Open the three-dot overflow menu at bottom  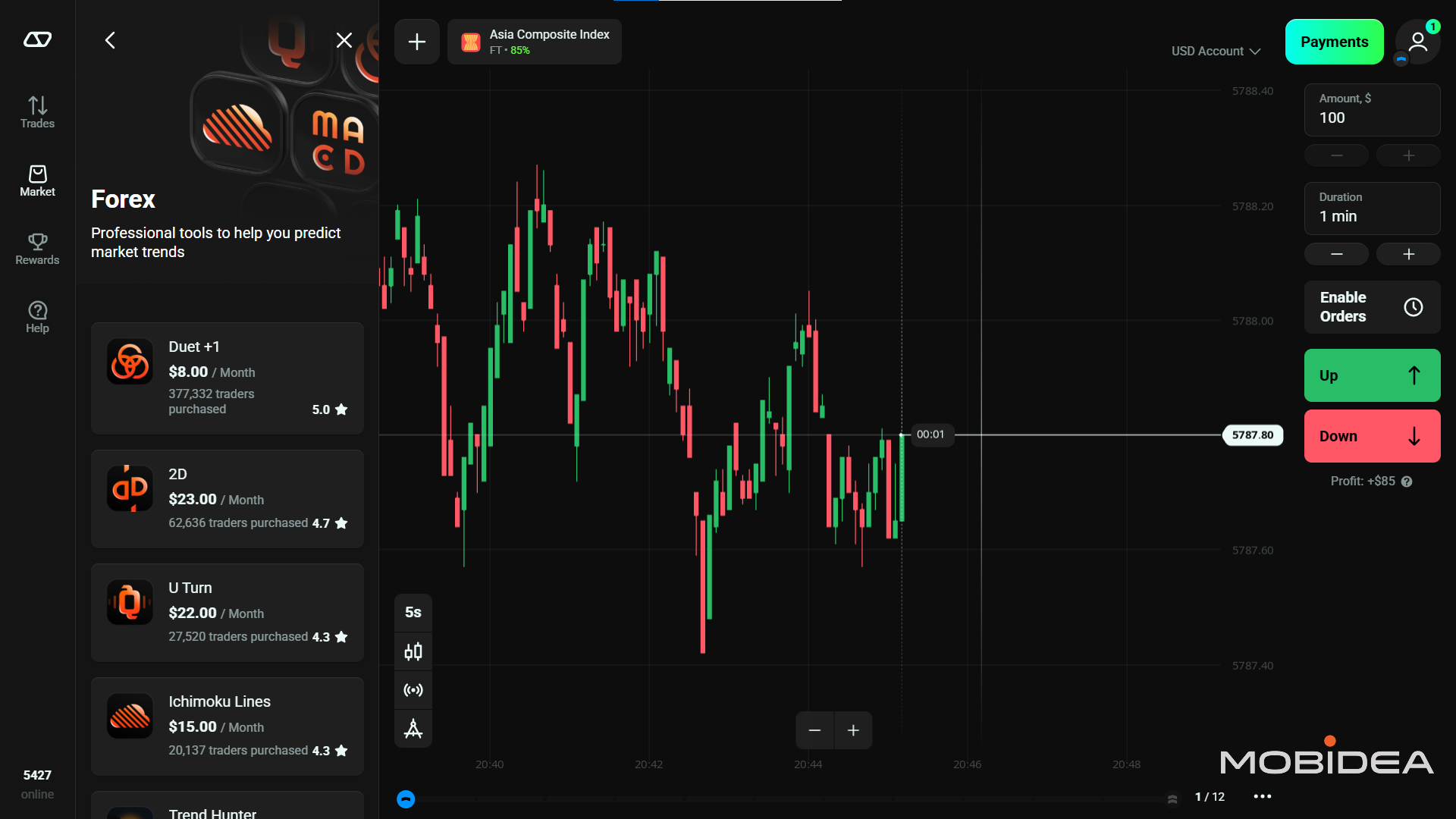pyautogui.click(x=1262, y=797)
